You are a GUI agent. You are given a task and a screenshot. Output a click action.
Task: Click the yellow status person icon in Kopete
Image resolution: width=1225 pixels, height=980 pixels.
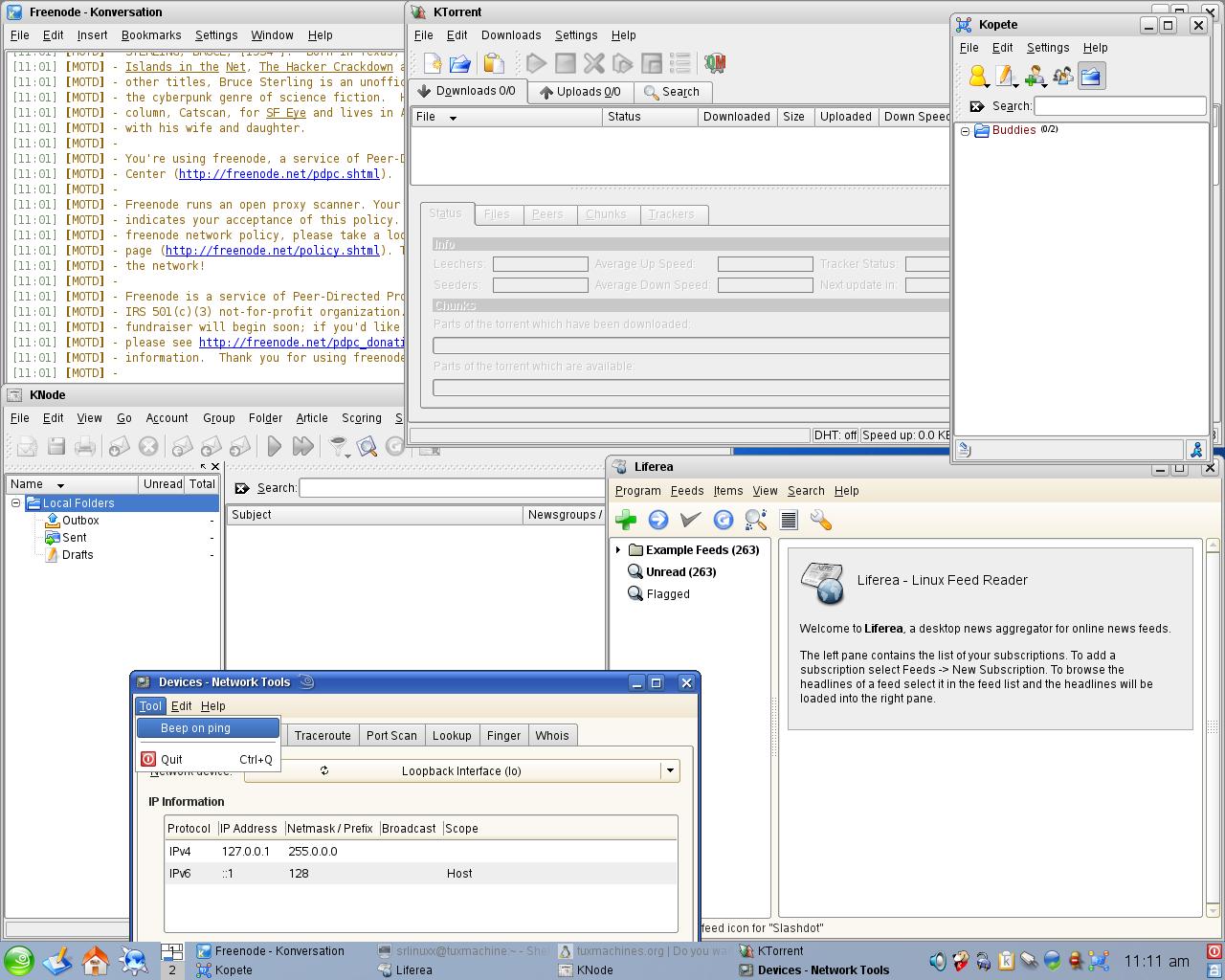point(977,77)
